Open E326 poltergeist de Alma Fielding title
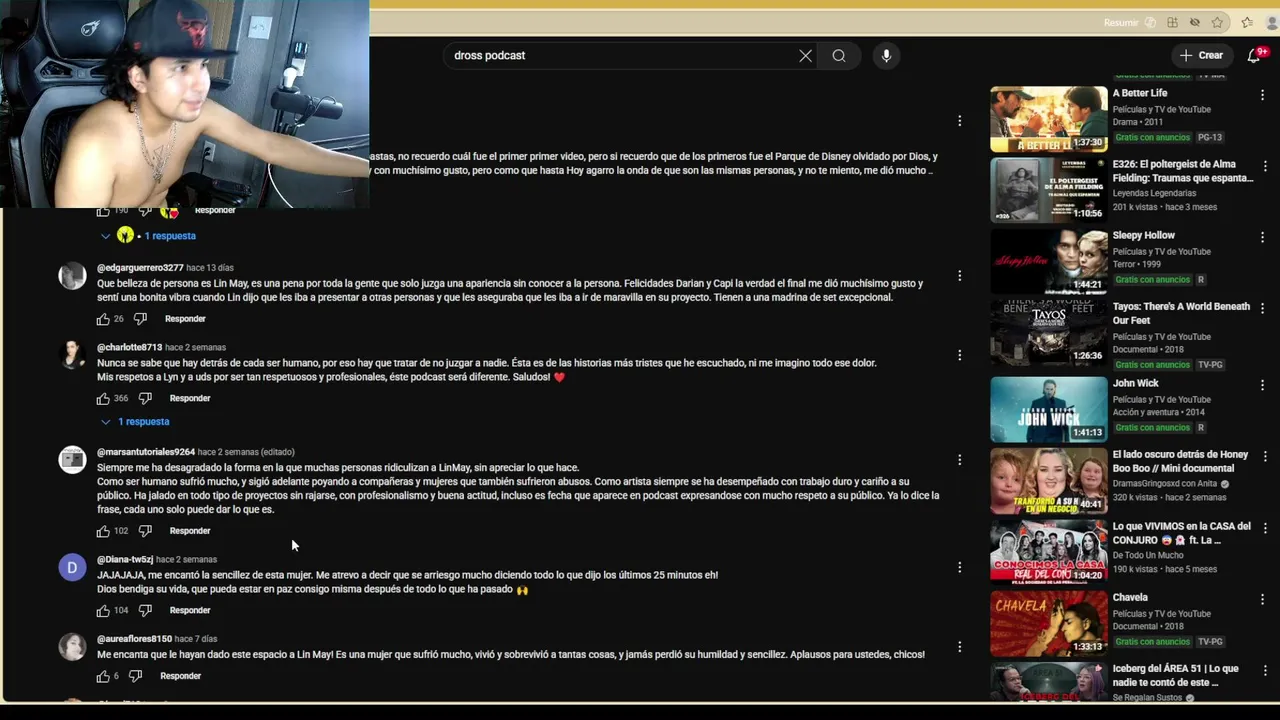The height and width of the screenshot is (720, 1280). click(x=1183, y=171)
